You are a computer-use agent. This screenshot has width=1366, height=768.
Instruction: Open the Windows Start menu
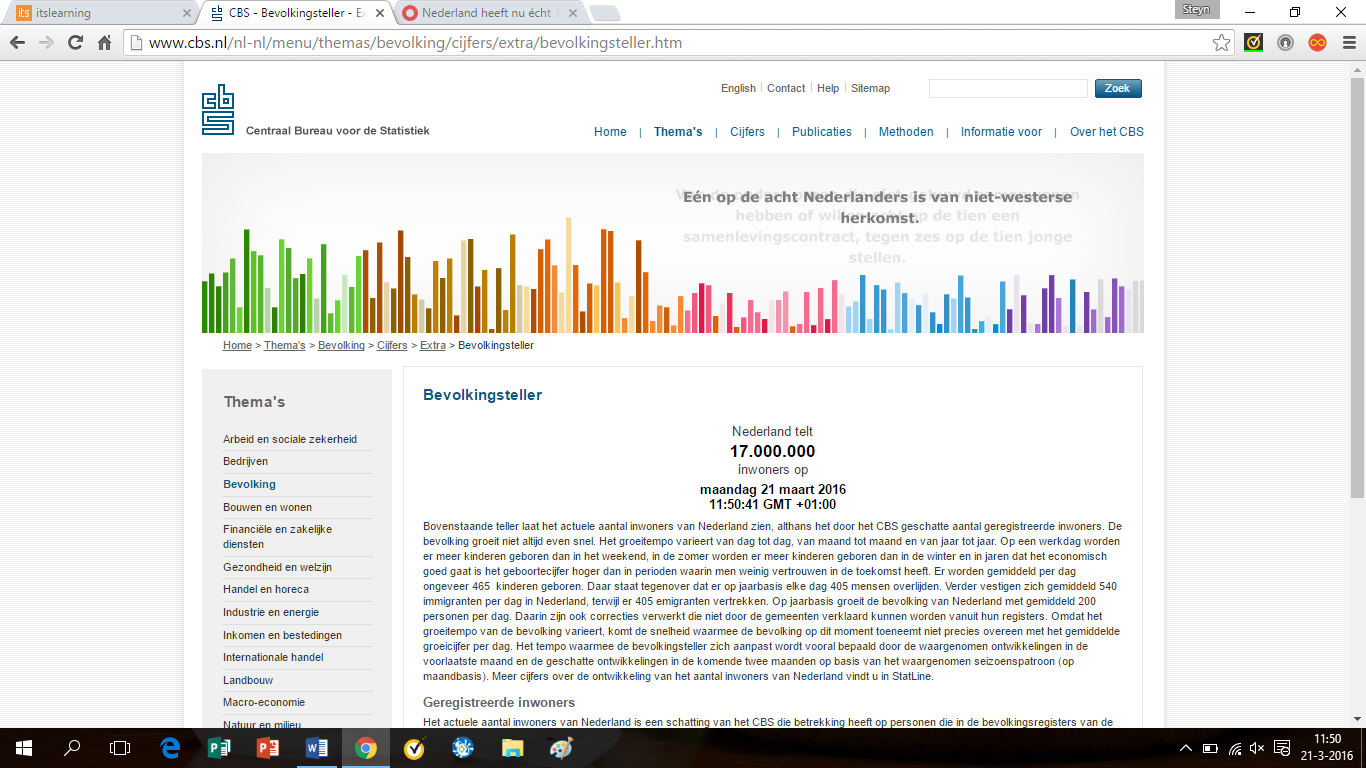(23, 747)
